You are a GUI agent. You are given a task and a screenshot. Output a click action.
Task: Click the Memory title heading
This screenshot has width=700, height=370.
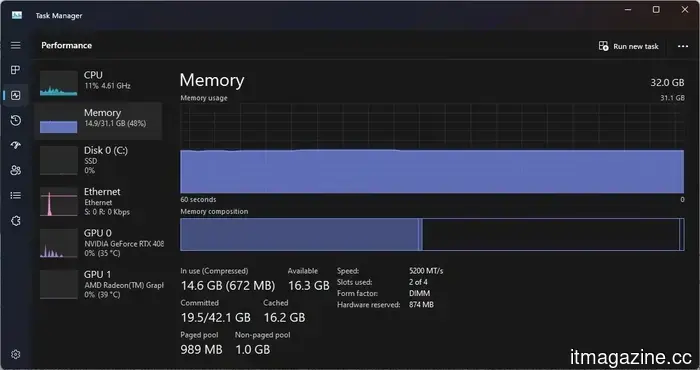[x=212, y=80]
